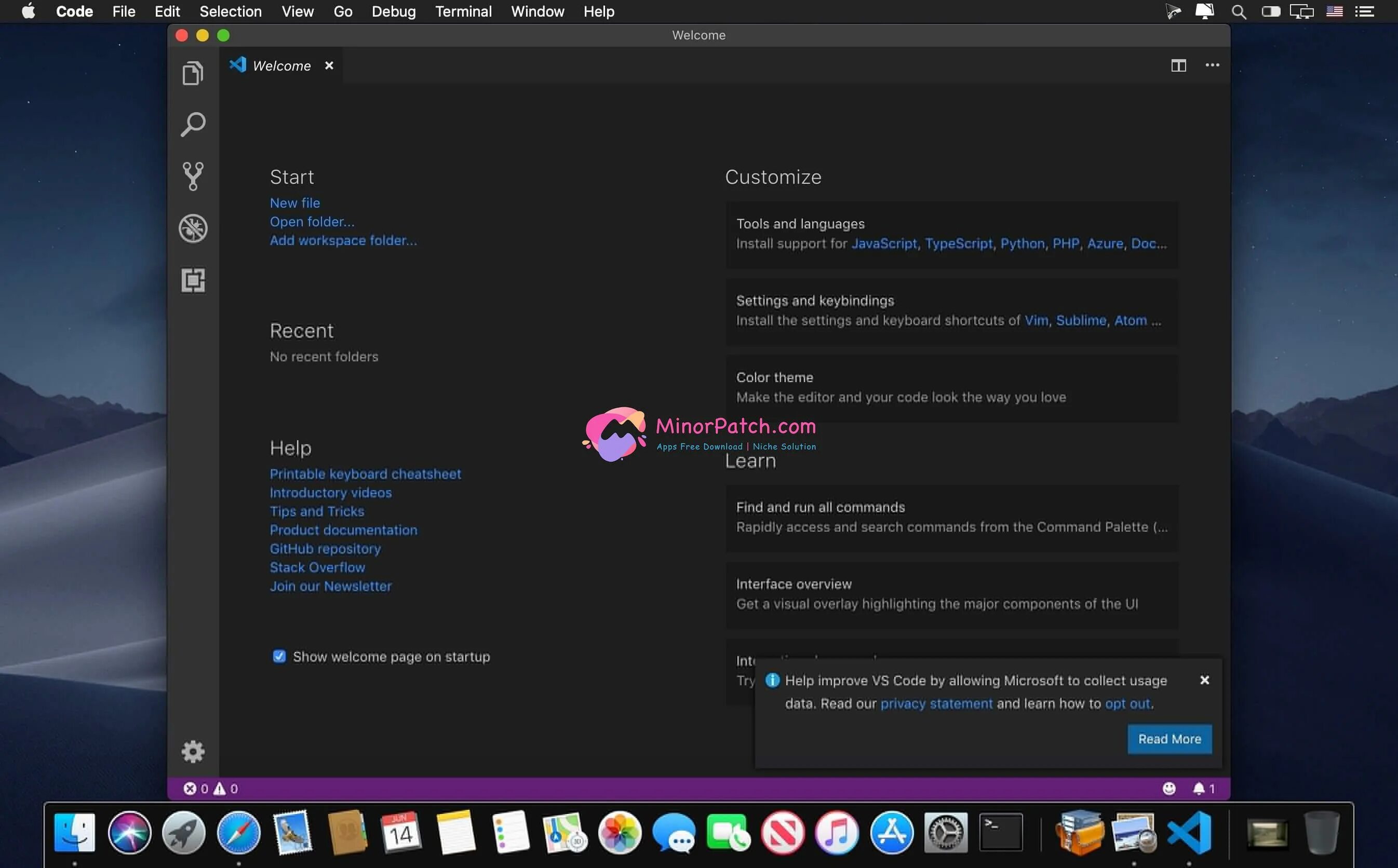
Task: Click the New file link
Action: (295, 202)
